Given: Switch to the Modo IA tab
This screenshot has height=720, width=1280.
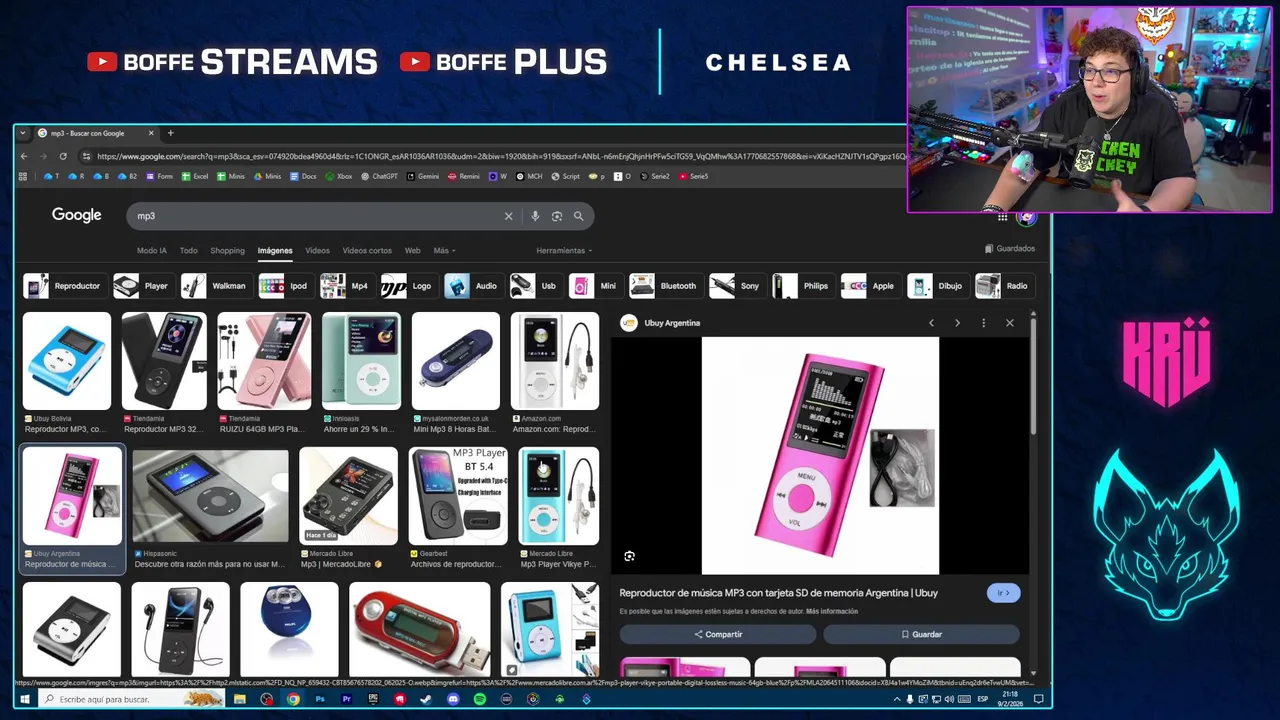Looking at the screenshot, I should pyautogui.click(x=152, y=251).
